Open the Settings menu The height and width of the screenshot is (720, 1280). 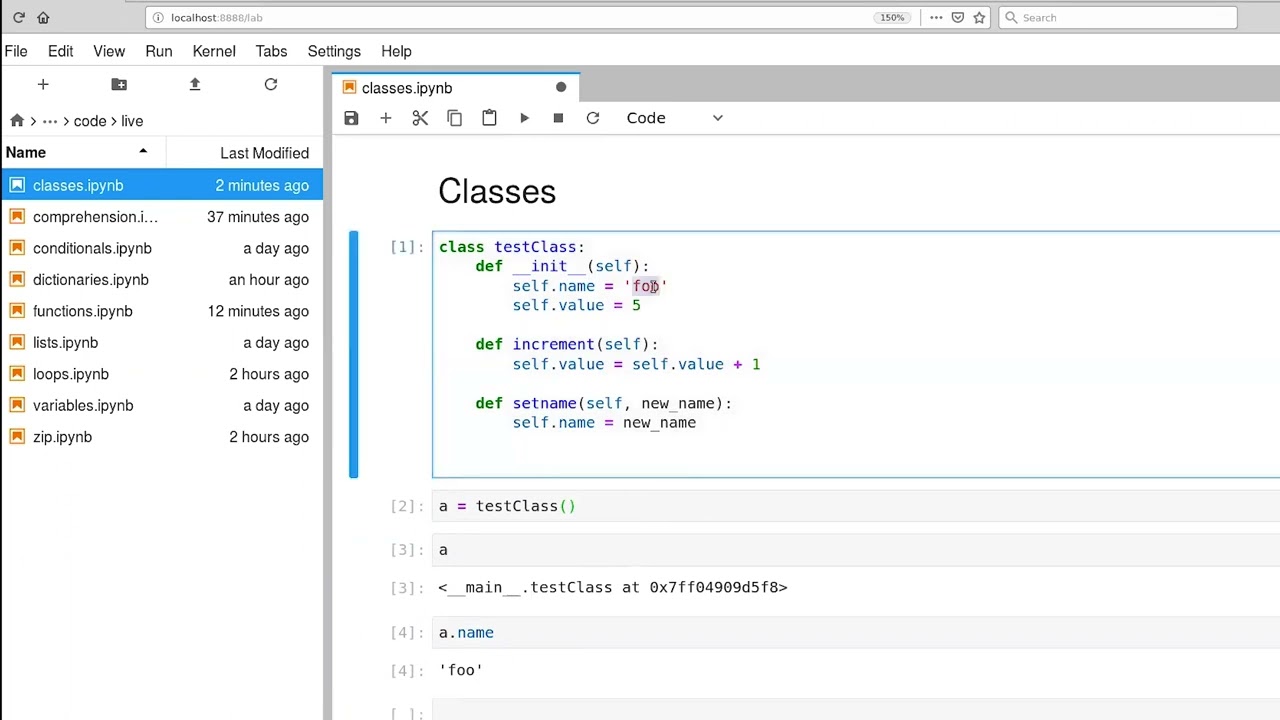click(x=334, y=51)
